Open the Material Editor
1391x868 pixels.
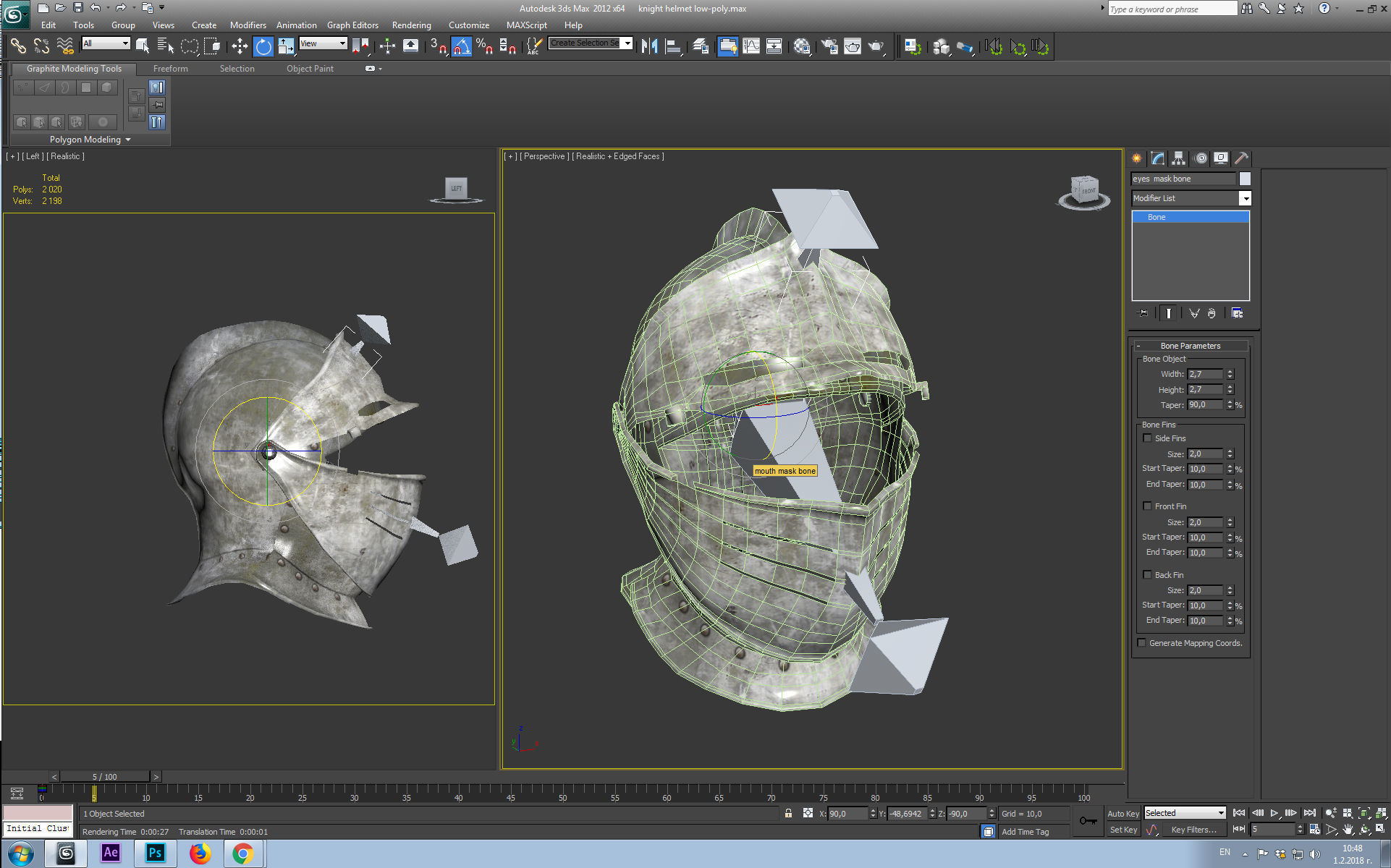tap(802, 47)
